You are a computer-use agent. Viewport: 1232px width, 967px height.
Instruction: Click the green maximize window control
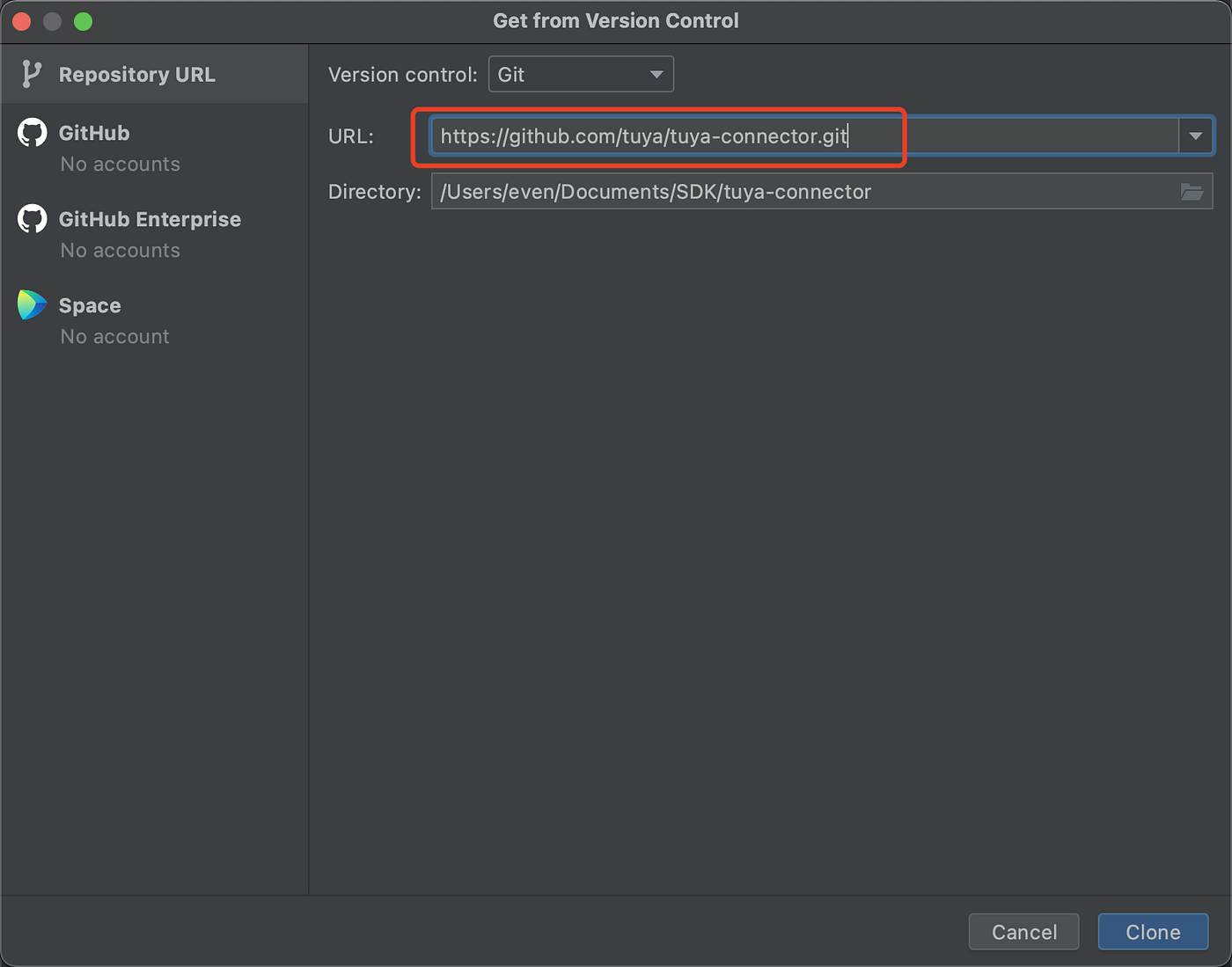click(x=83, y=21)
